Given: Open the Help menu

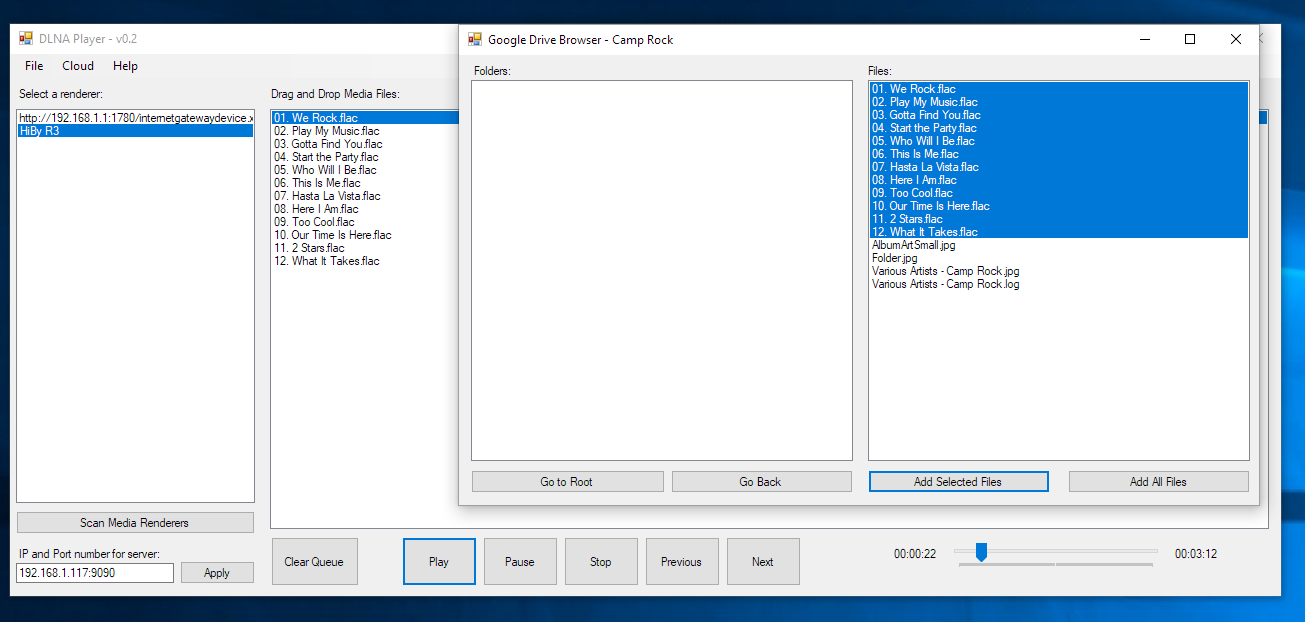Looking at the screenshot, I should point(125,66).
